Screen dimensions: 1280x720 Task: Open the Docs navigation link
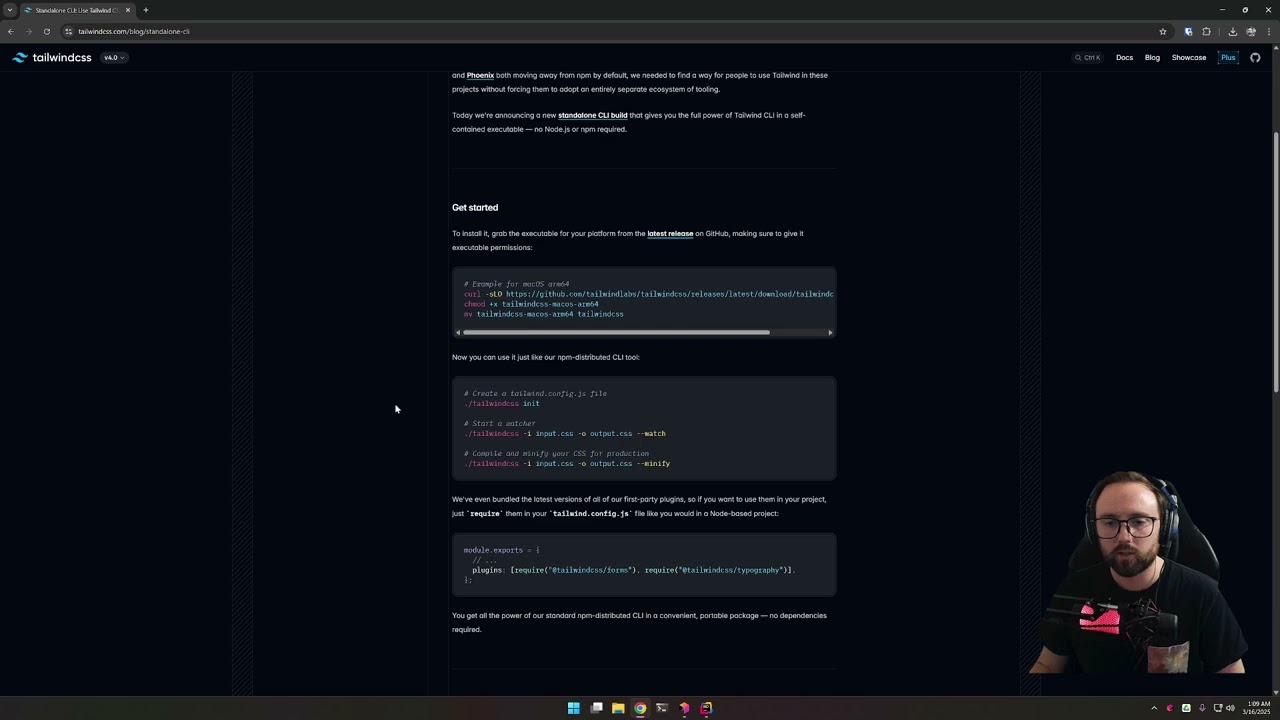[1124, 58]
